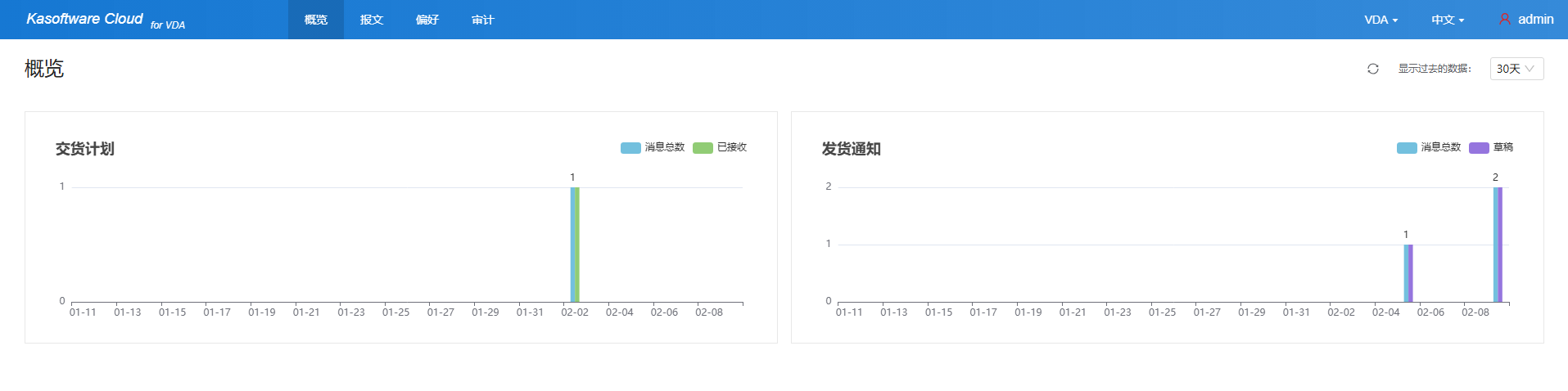Expand the VDA dropdown menu
Viewport: 1568px width, 391px height.
pyautogui.click(x=1380, y=20)
